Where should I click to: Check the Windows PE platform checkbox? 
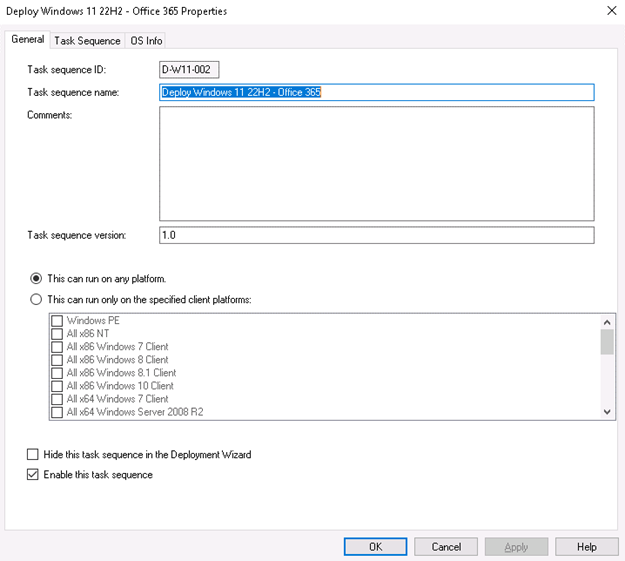pos(57,321)
